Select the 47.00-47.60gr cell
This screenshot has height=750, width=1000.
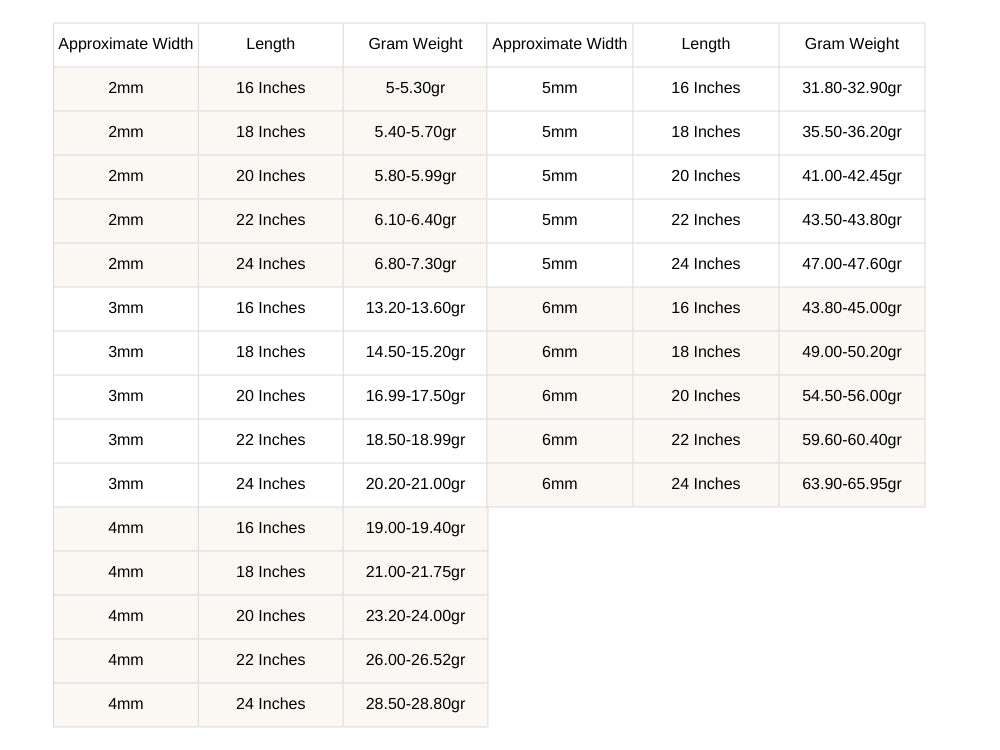click(851, 264)
